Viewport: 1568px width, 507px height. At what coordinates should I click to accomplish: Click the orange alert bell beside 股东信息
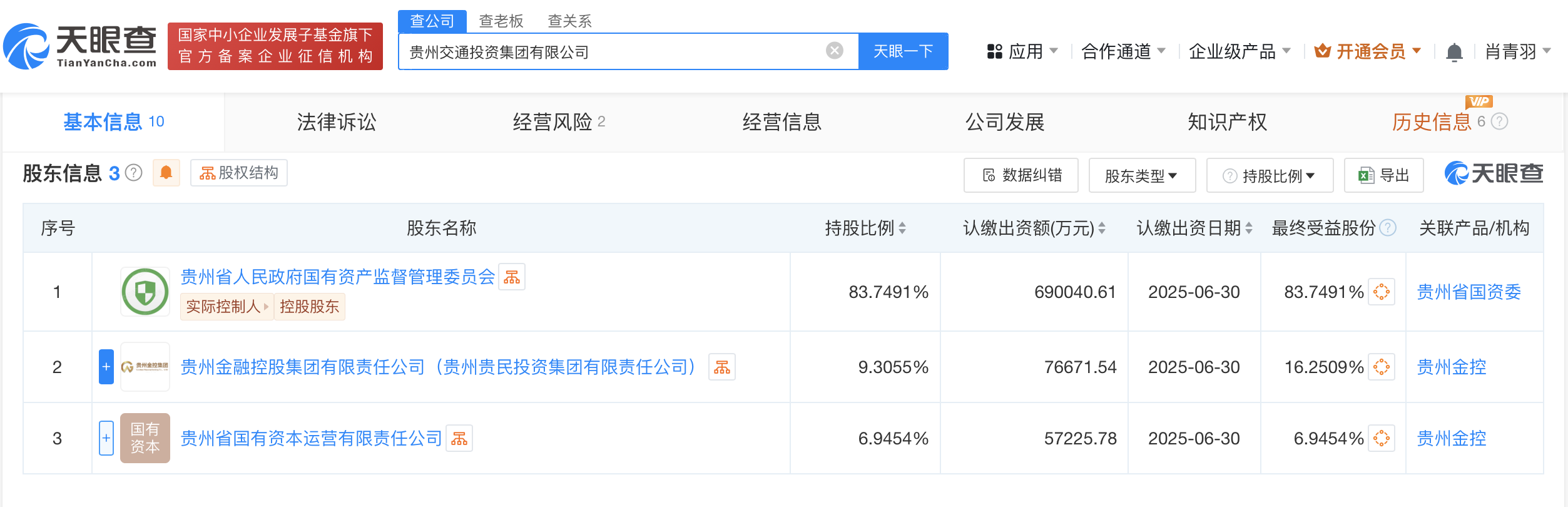166,173
